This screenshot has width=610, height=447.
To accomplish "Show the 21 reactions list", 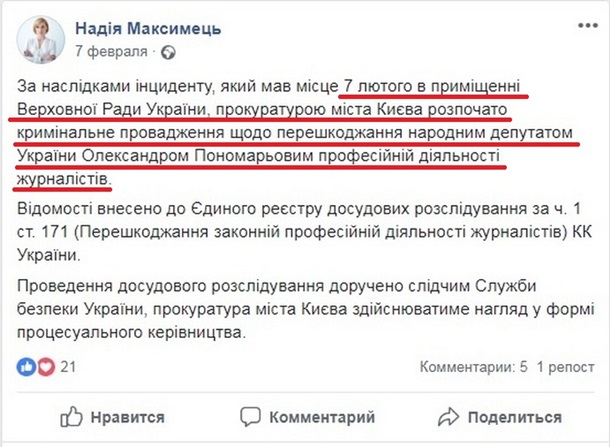I will (69, 368).
